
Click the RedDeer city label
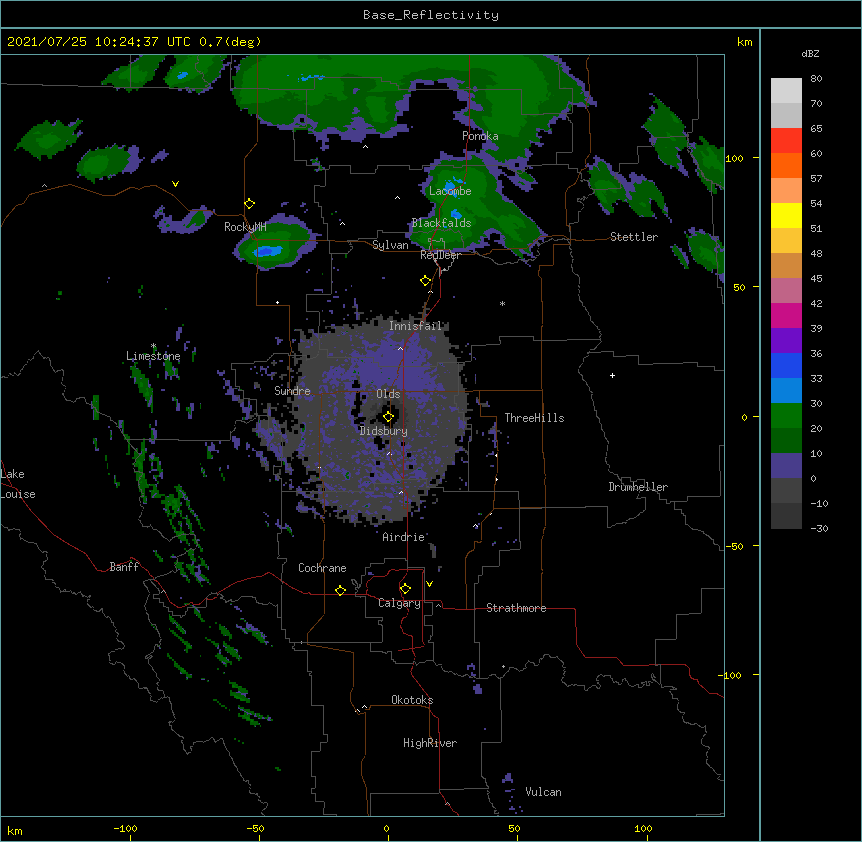pyautogui.click(x=440, y=255)
